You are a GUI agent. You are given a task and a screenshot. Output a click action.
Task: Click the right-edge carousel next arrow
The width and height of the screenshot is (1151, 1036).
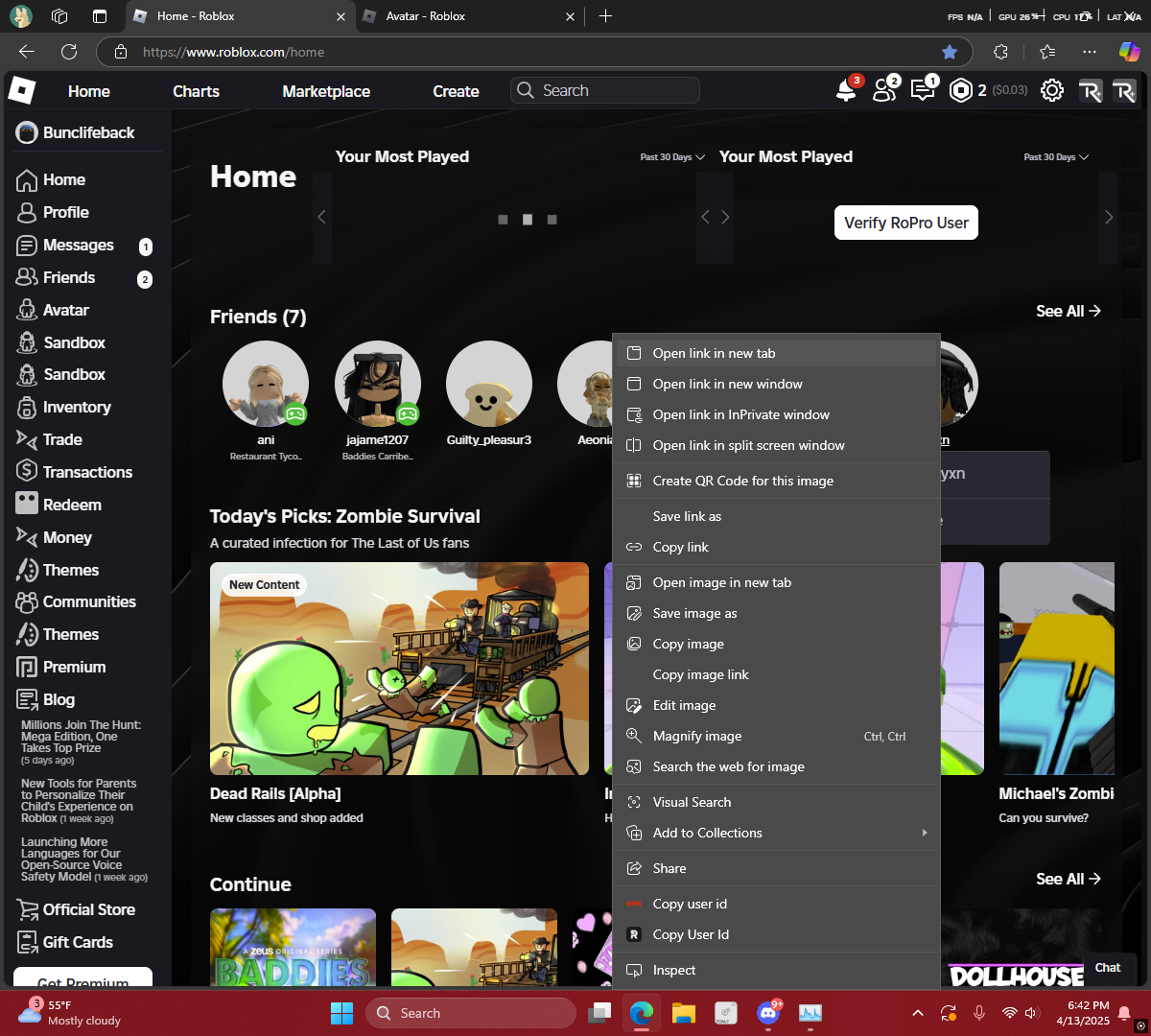1109,218
